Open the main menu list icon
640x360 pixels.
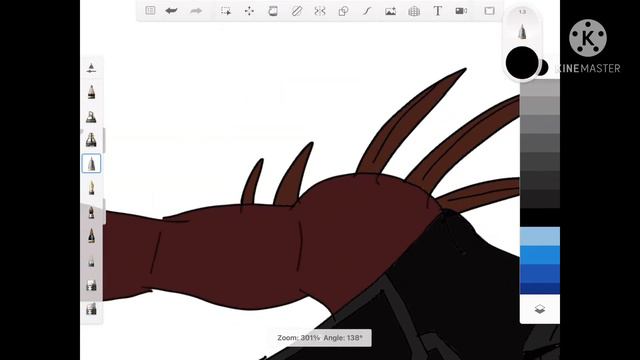click(x=150, y=11)
